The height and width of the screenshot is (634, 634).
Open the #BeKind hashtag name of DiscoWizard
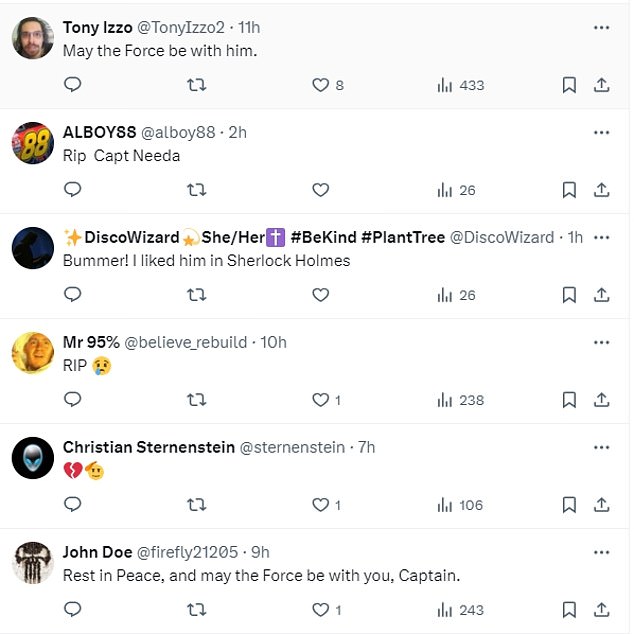tap(323, 237)
